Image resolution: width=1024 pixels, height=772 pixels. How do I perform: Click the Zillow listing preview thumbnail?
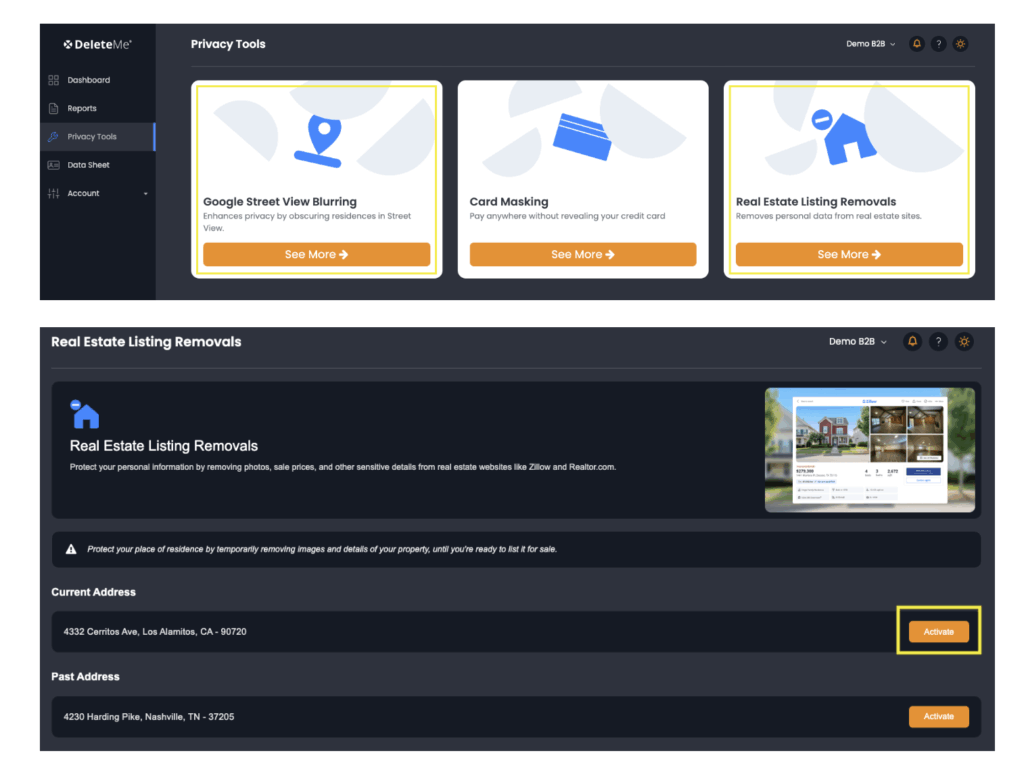pos(869,450)
